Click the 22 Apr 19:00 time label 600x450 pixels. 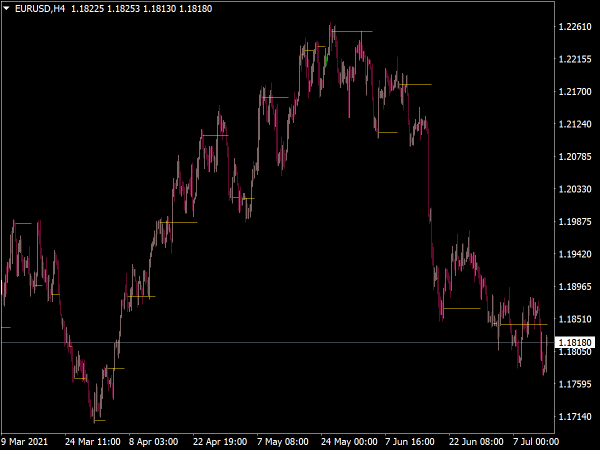[220, 442]
